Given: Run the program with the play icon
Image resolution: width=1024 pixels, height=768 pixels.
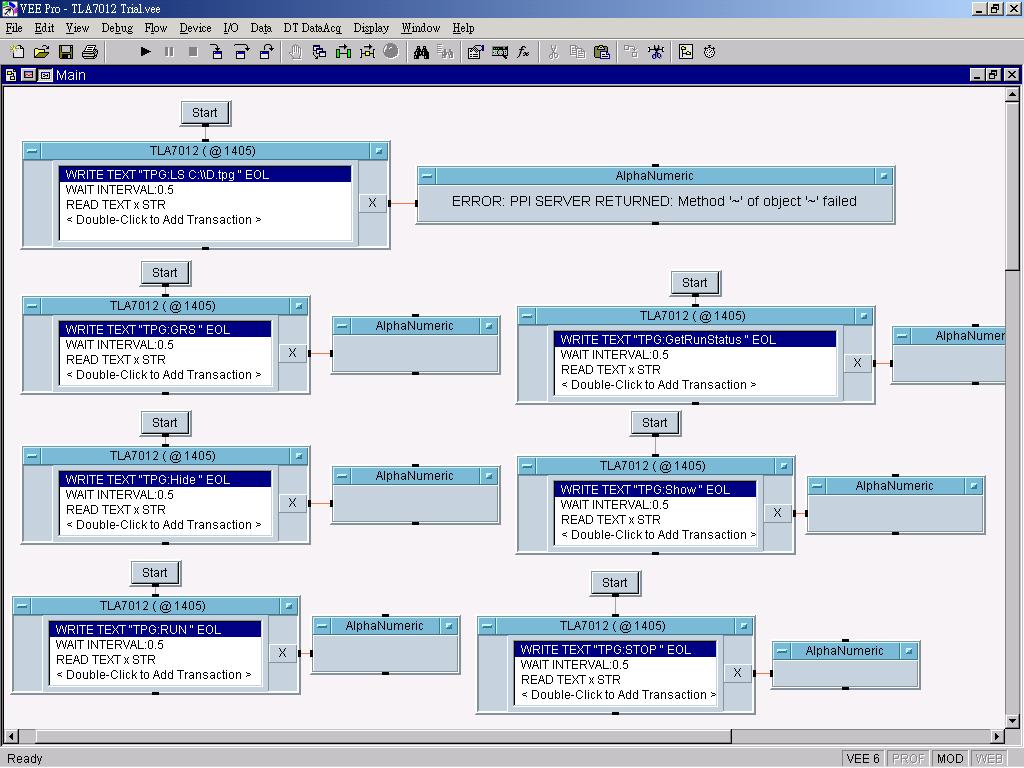Looking at the screenshot, I should (x=145, y=52).
